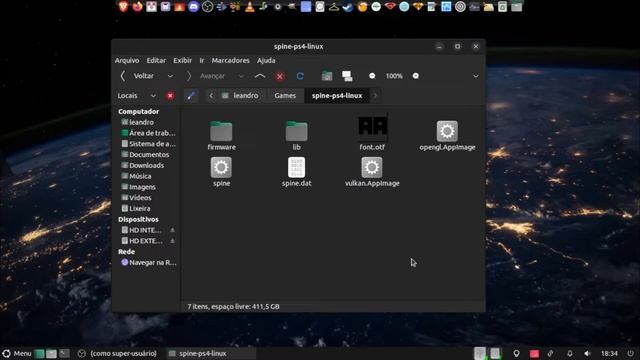The image size is (640, 360).
Task: Select the opengl.AppImage file
Action: pos(447,136)
